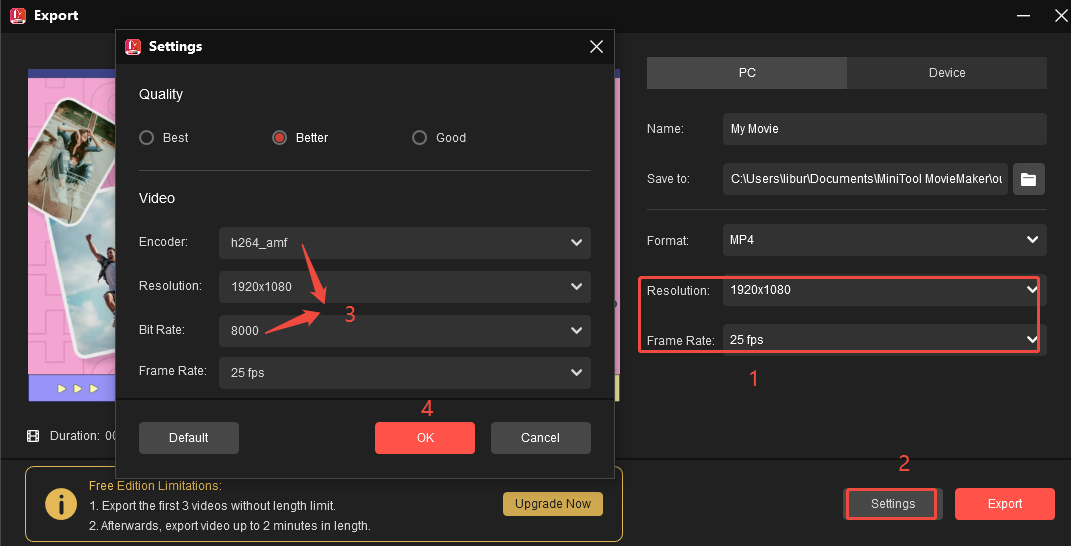Click the Upgrade Now button
1071x546 pixels.
click(553, 504)
